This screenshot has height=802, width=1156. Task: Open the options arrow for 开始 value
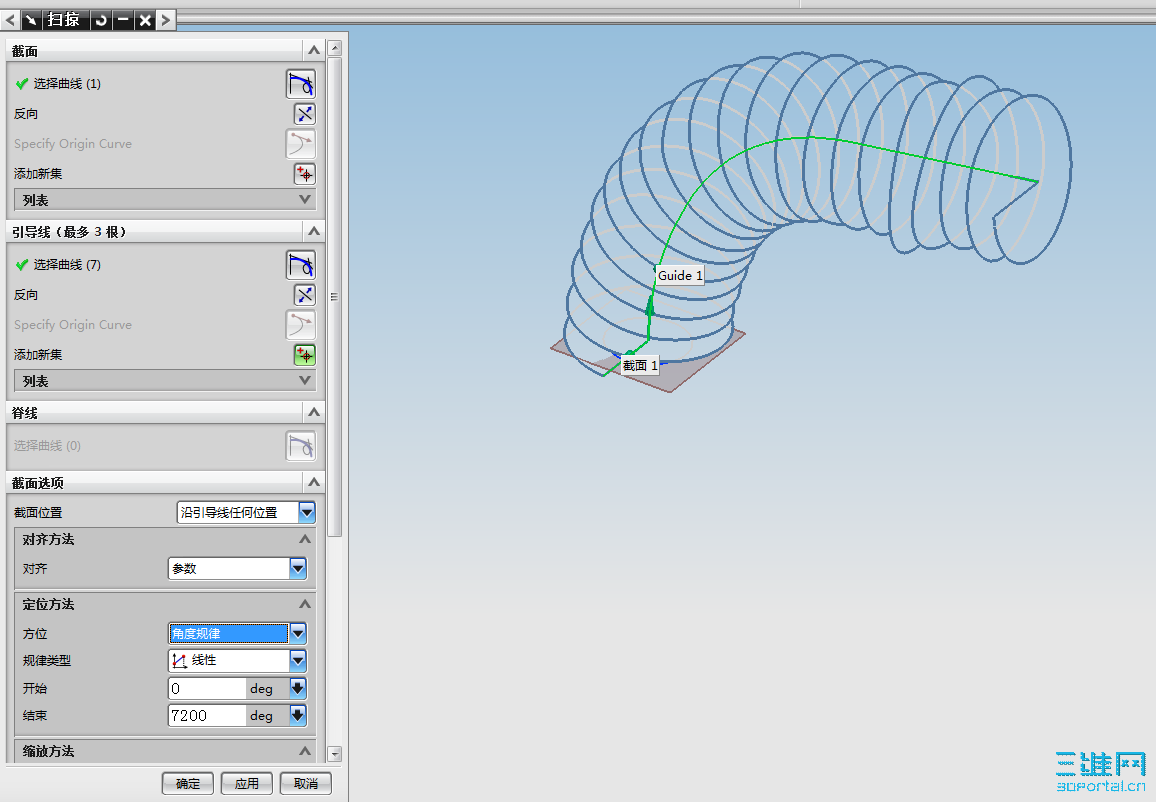pos(298,688)
